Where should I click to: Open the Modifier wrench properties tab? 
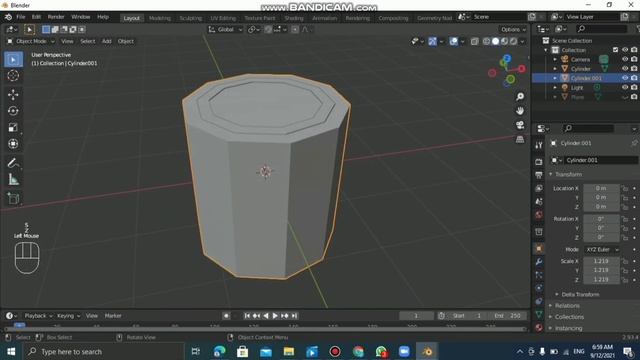539,262
